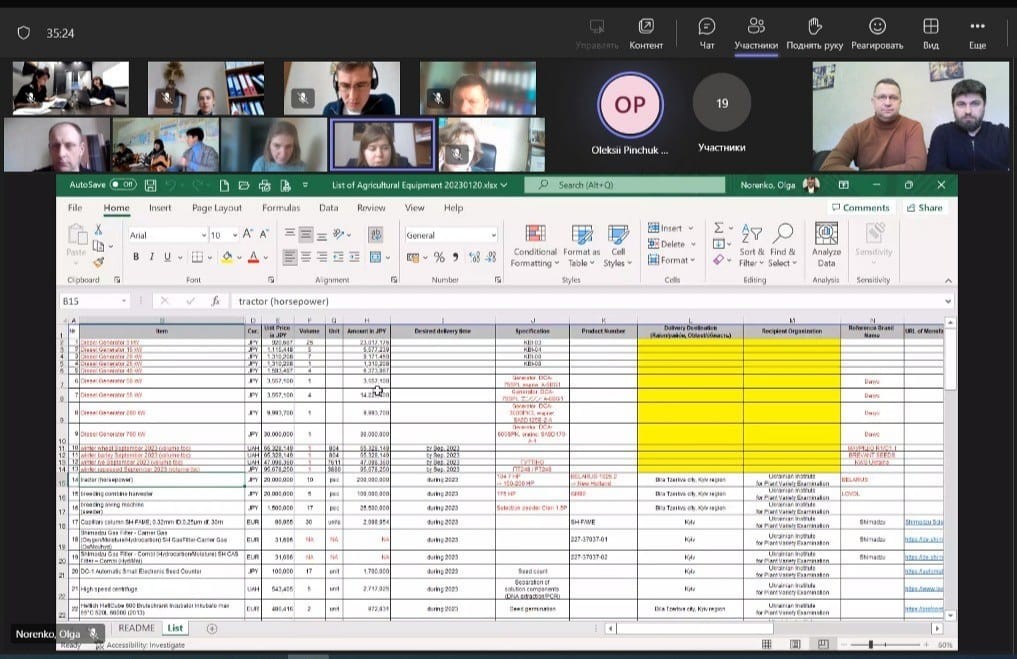The width and height of the screenshot is (1017, 659).
Task: Toggle Italic formatting in Font group
Action: click(149, 258)
